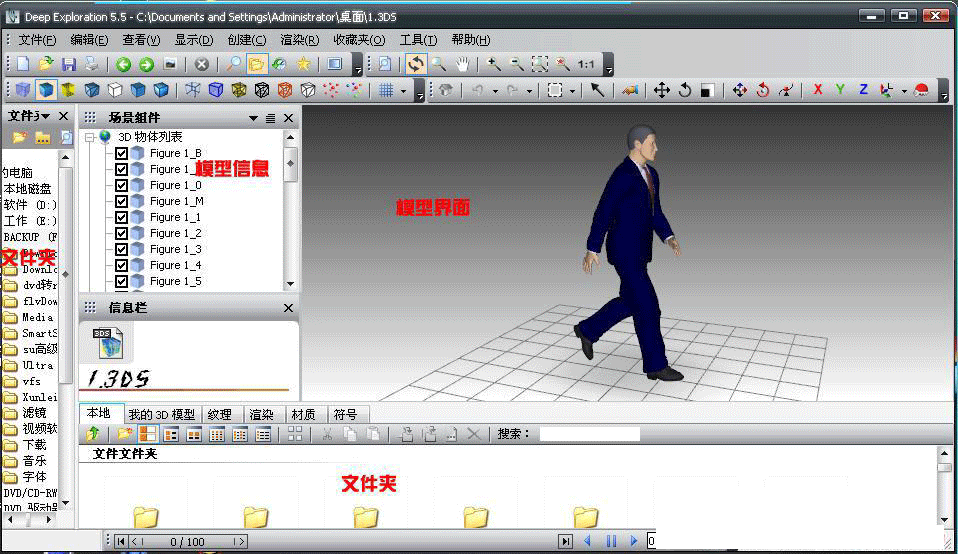Screen dimensions: 958x554
Task: Switch to the 我的 3D 模型 tab
Action: 162,415
